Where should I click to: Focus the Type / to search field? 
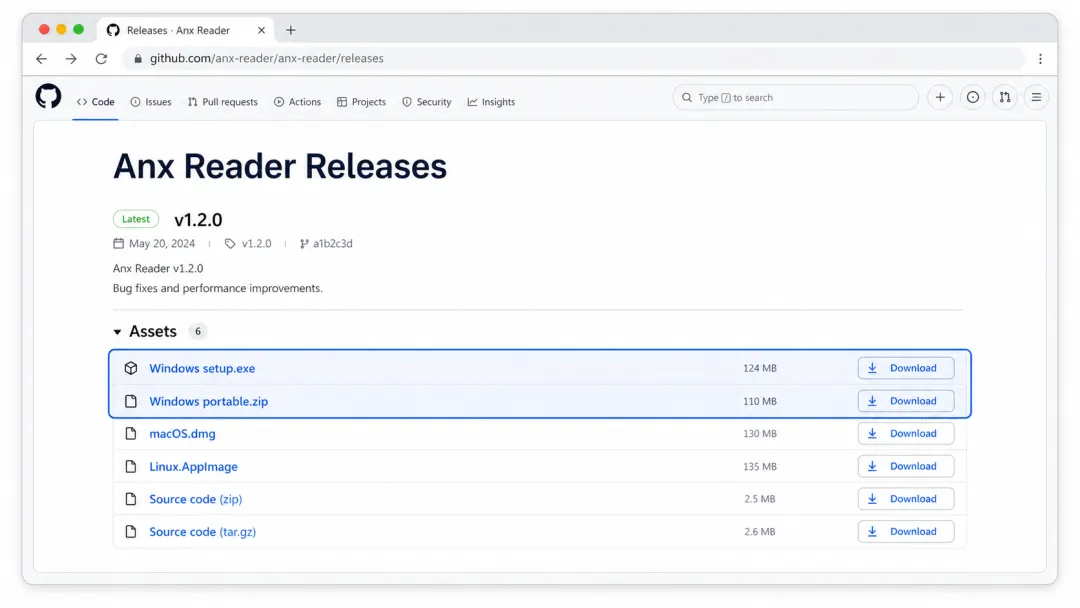(x=796, y=98)
